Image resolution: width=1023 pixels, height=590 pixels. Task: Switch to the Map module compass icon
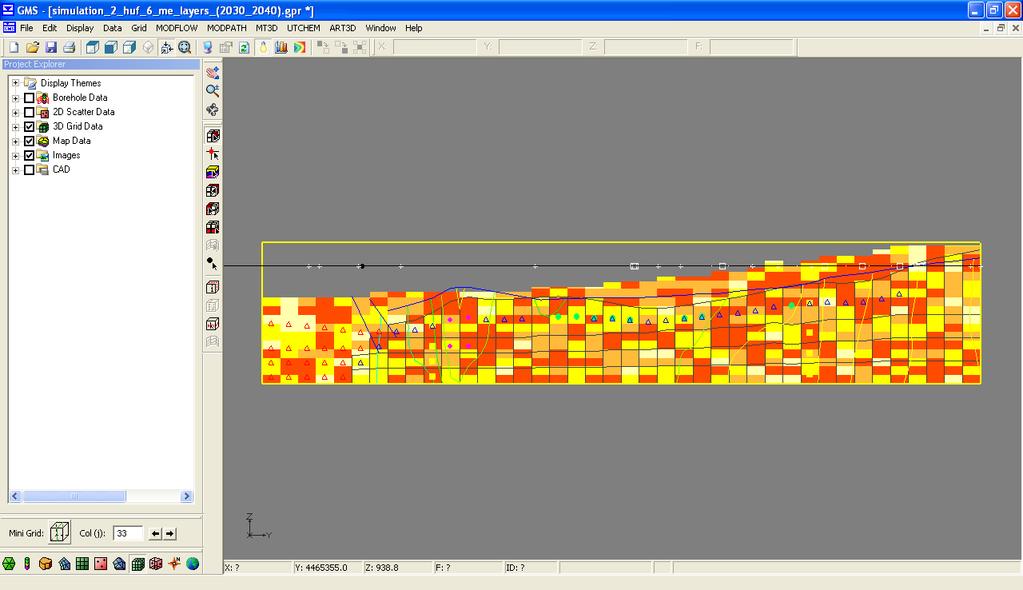click(x=174, y=563)
